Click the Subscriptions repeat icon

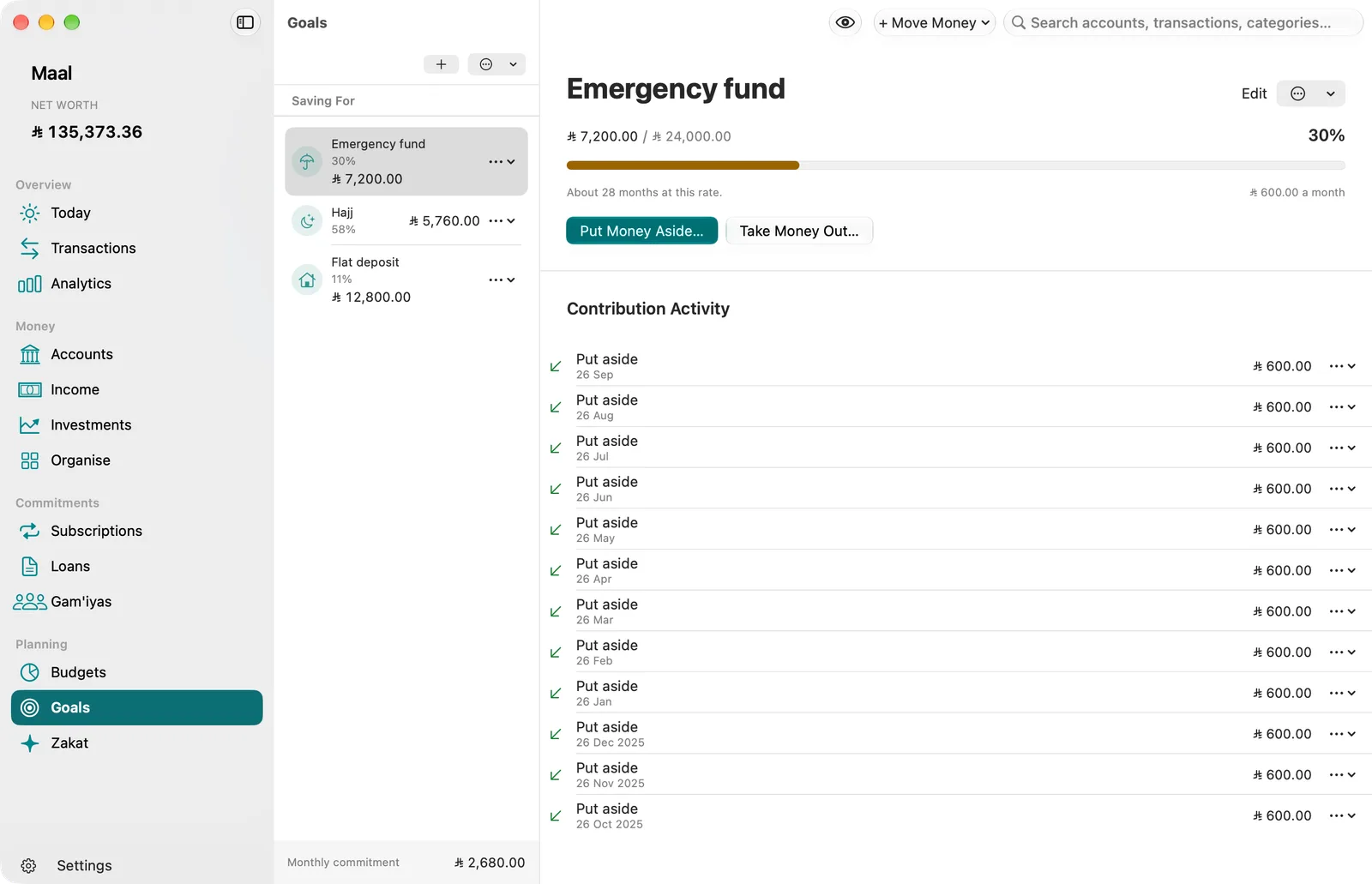[x=30, y=531]
